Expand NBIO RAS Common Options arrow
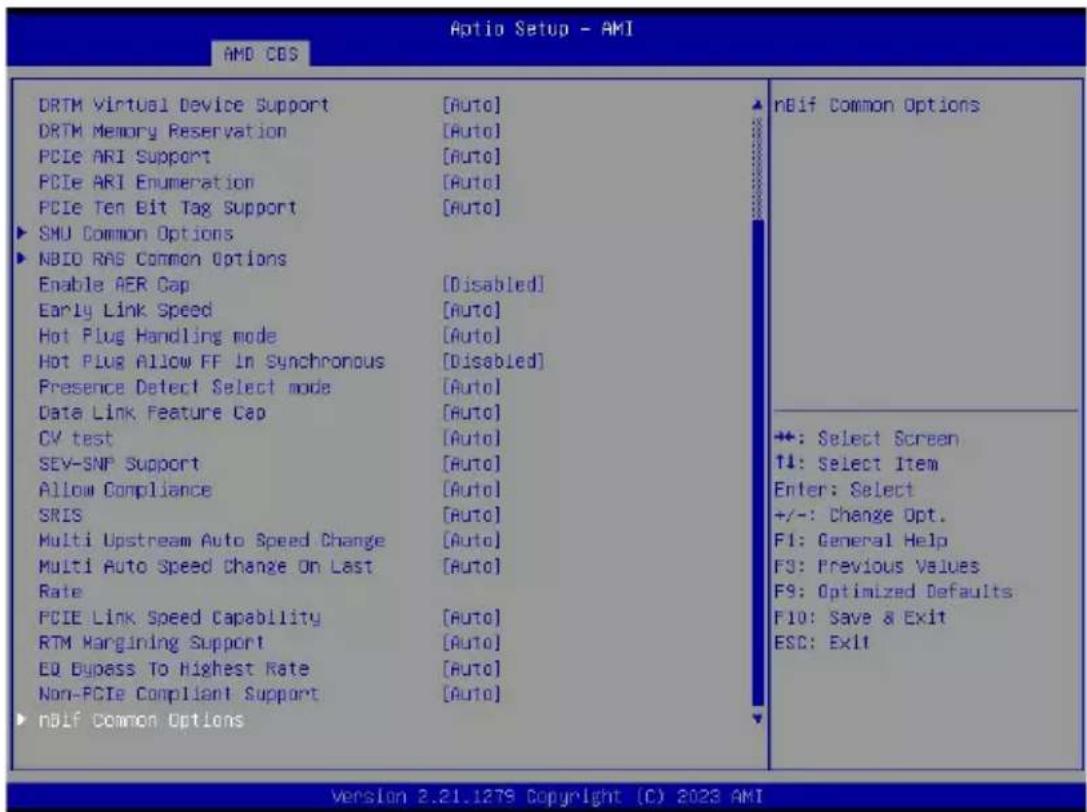The width and height of the screenshot is (1087, 812). (x=22, y=259)
